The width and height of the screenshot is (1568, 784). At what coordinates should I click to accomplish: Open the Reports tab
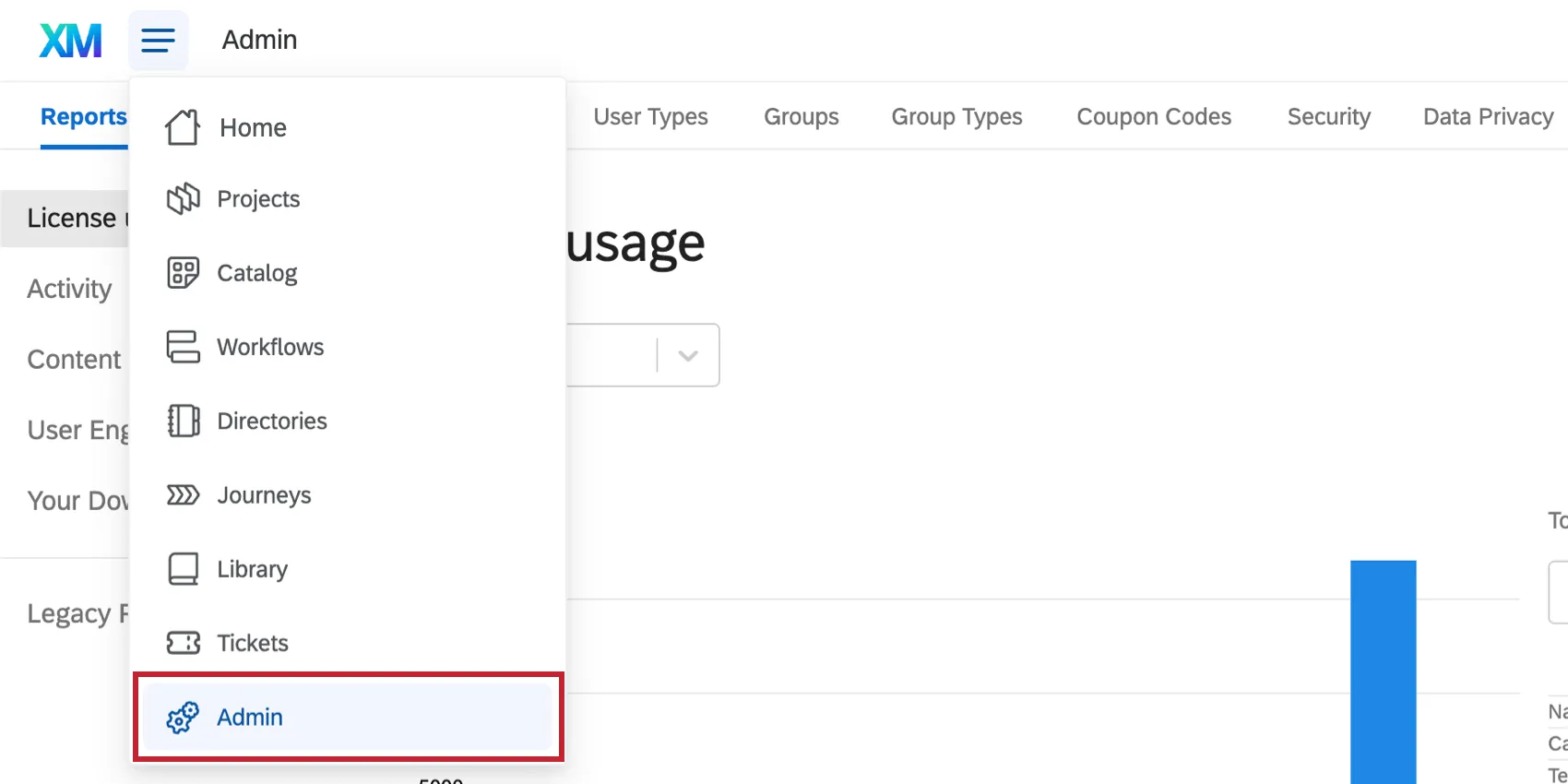[x=83, y=117]
